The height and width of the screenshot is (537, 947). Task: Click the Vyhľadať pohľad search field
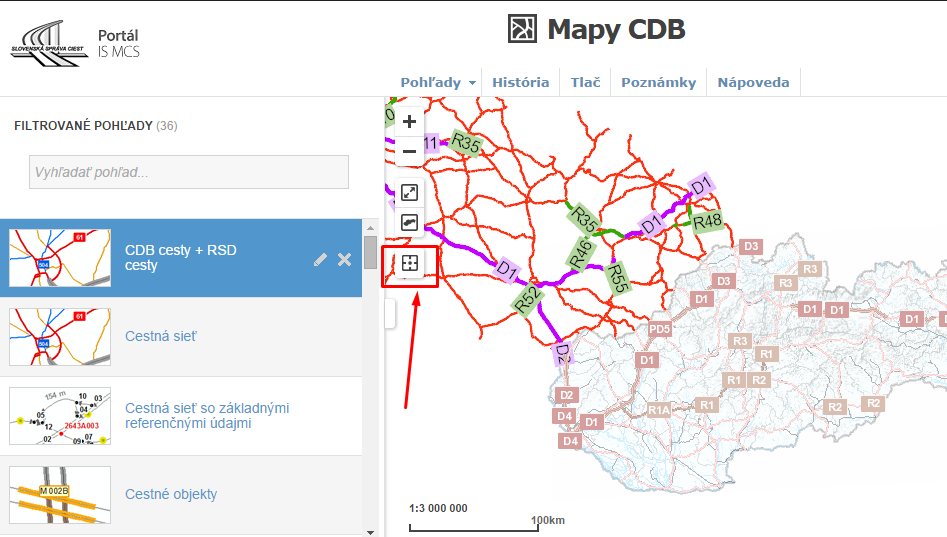pos(189,172)
